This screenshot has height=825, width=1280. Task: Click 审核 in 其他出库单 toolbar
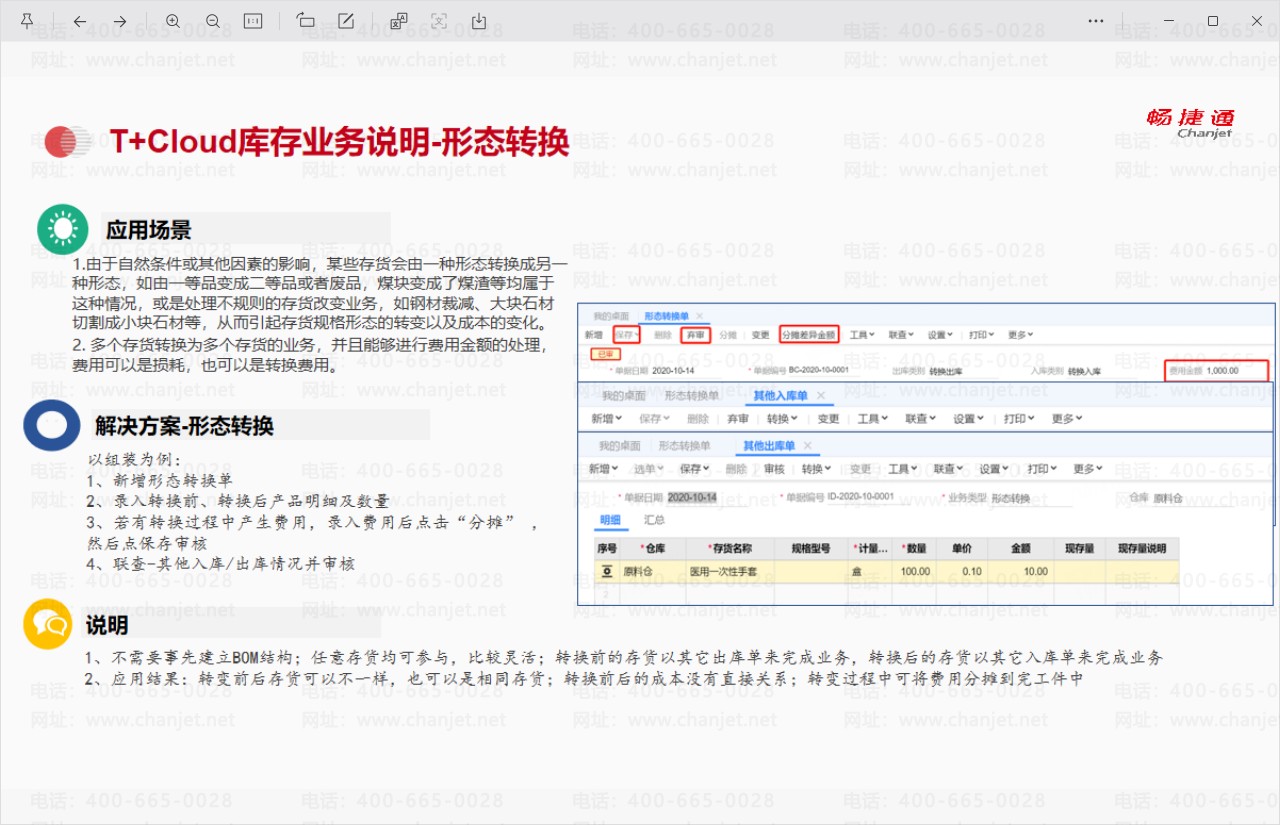(x=774, y=468)
